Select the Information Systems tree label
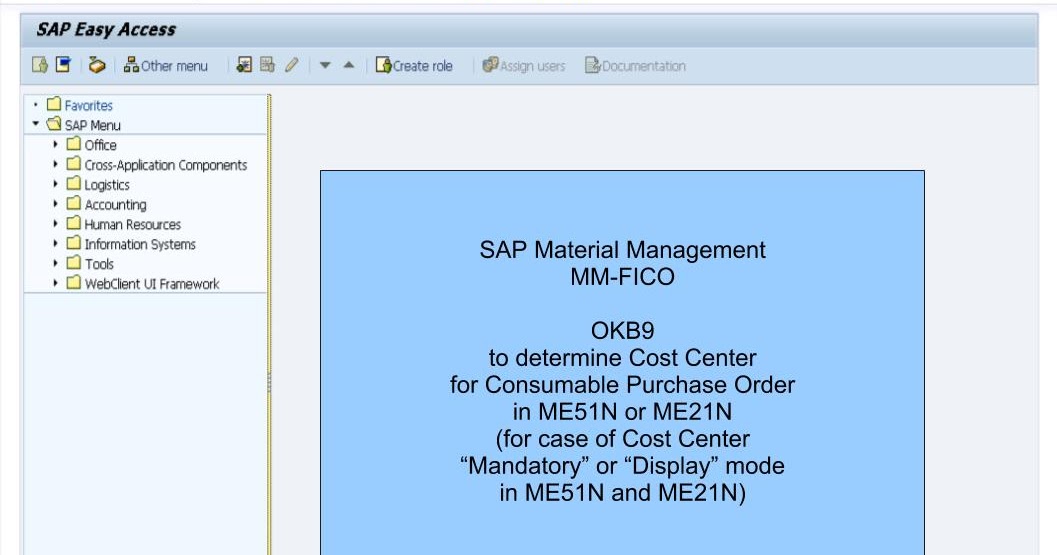The width and height of the screenshot is (1057, 555). pos(140,244)
